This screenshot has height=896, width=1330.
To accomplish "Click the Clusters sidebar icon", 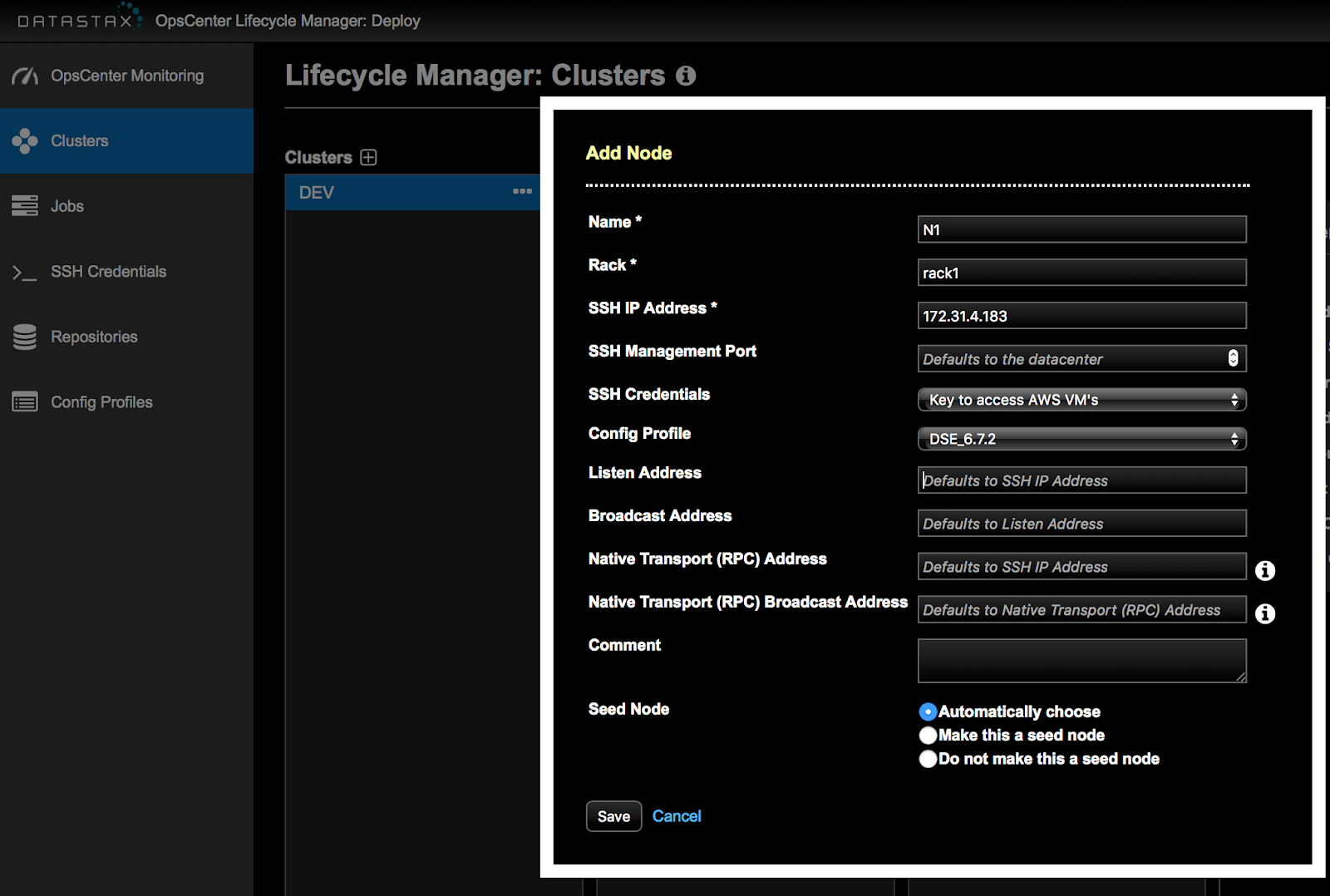I will point(25,141).
